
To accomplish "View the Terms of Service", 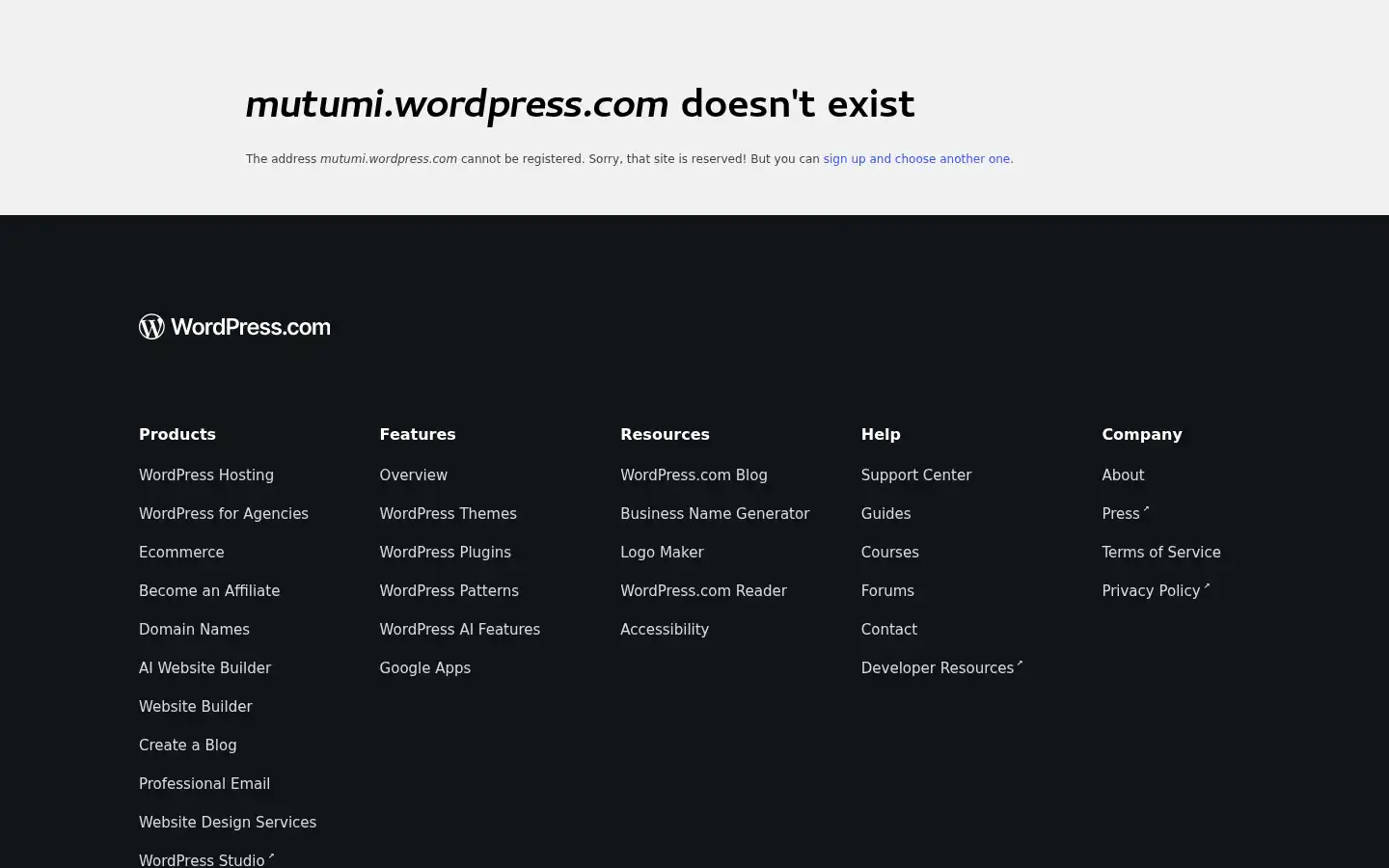I will [x=1161, y=552].
